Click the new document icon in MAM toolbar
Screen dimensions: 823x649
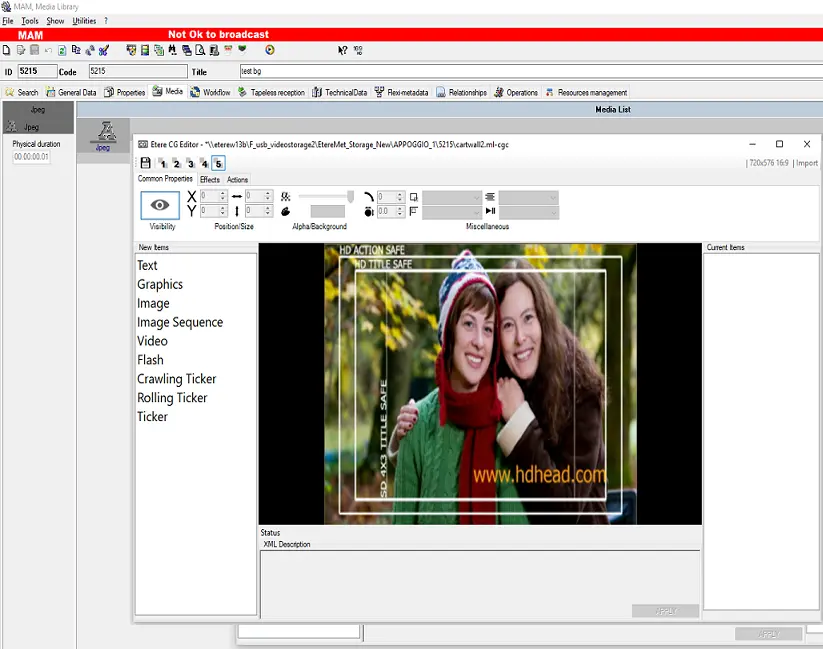[7, 50]
